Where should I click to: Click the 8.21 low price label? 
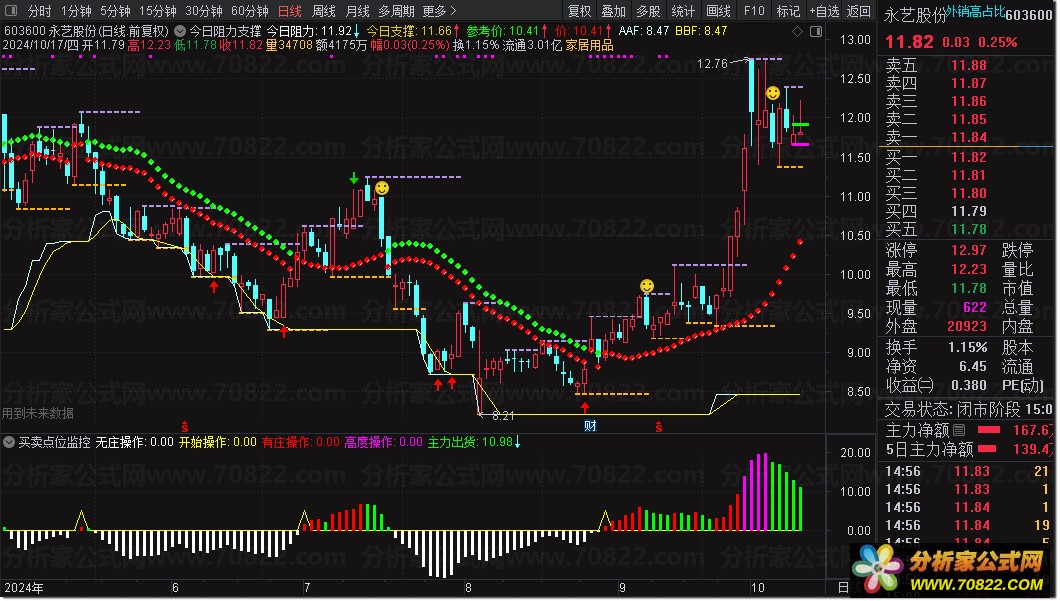(503, 416)
